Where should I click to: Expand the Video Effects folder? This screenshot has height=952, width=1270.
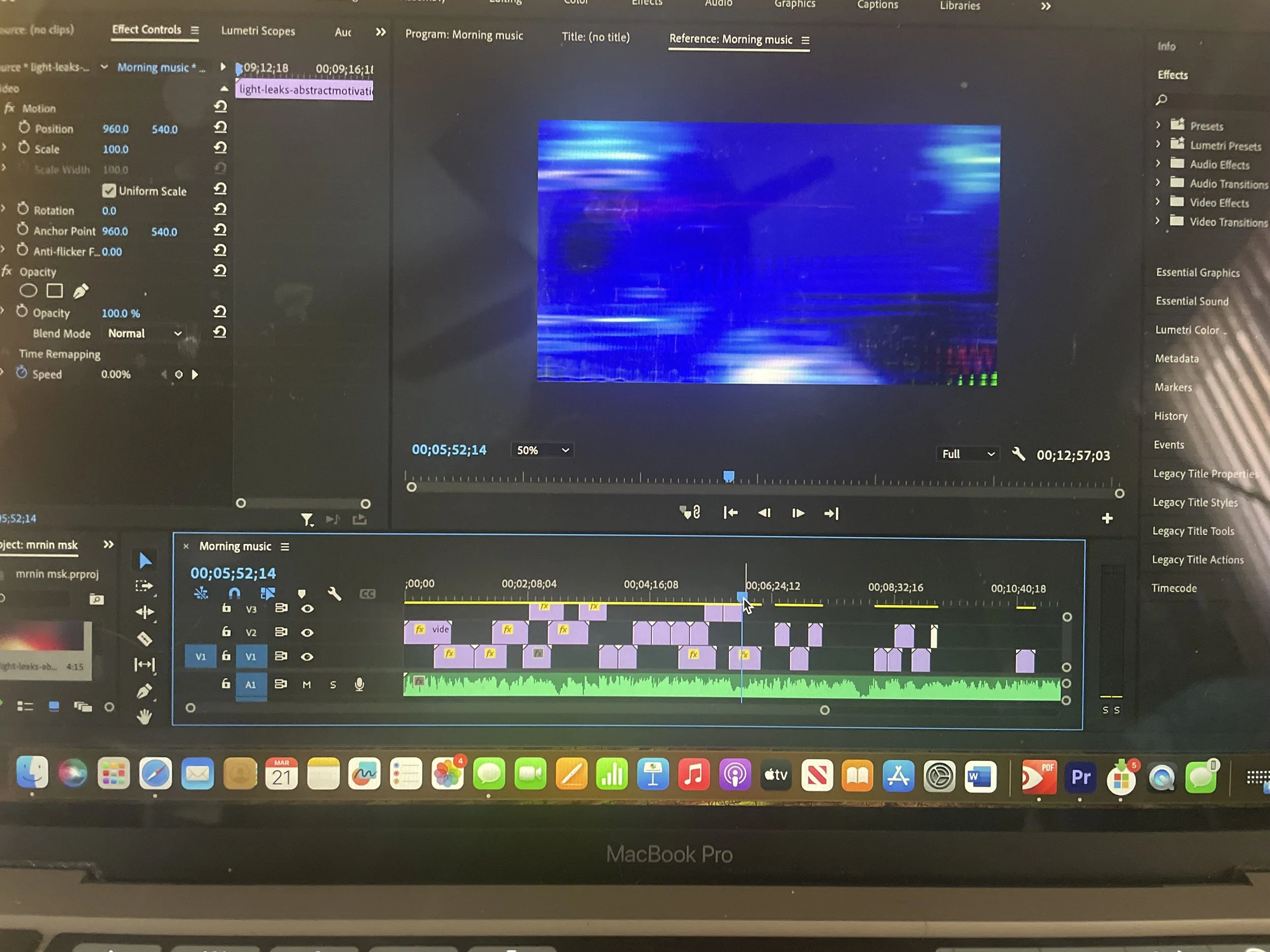1158,202
